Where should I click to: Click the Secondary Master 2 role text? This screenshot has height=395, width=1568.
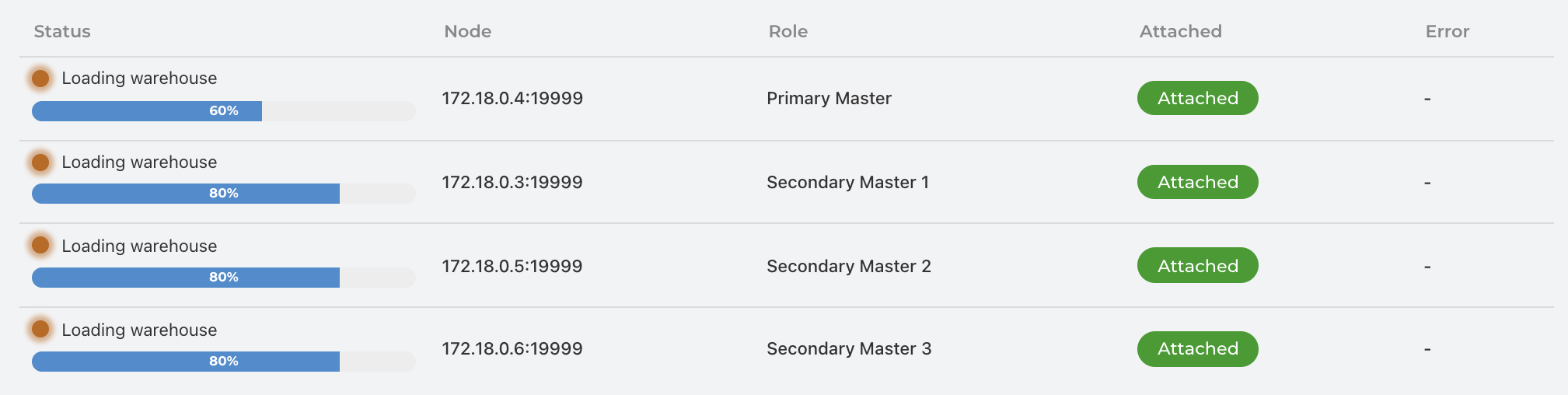[x=849, y=266]
